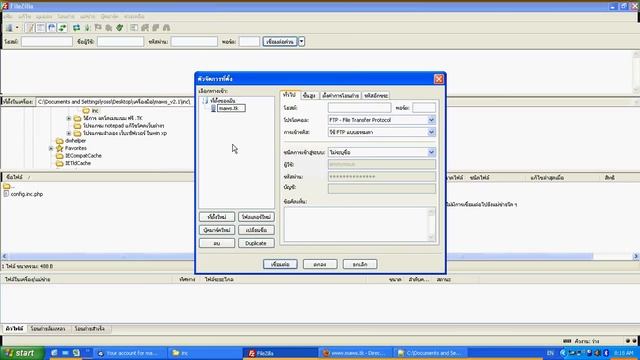640x360 pixels.
Task: Select the maws.tk site entry
Action: point(231,108)
